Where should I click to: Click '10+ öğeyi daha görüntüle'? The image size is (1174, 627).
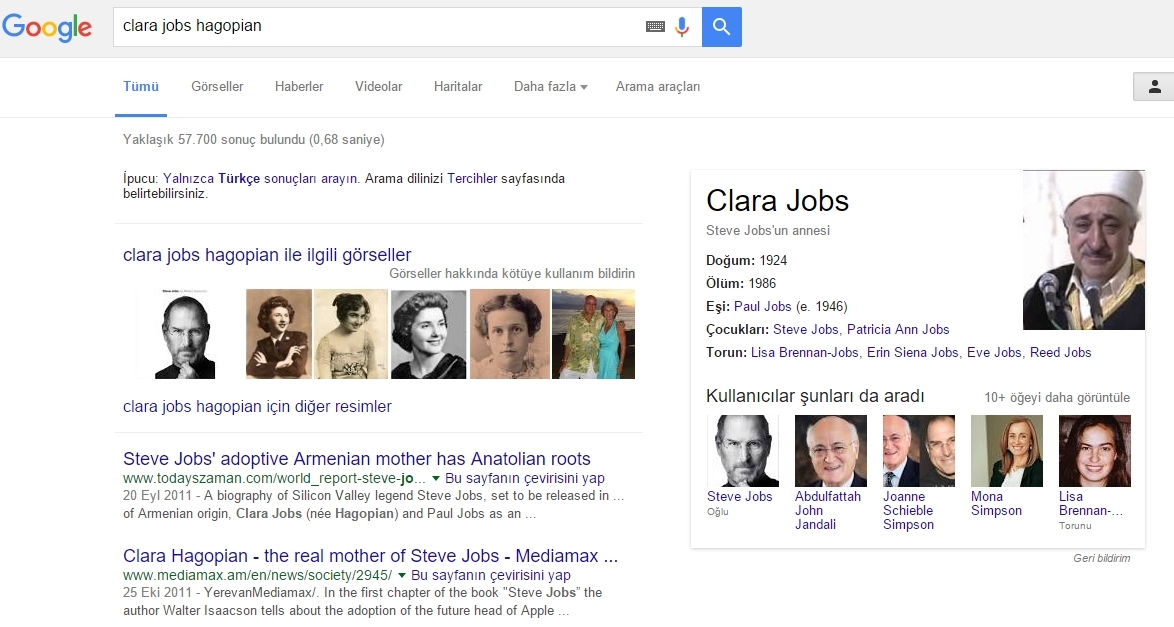pyautogui.click(x=1057, y=398)
